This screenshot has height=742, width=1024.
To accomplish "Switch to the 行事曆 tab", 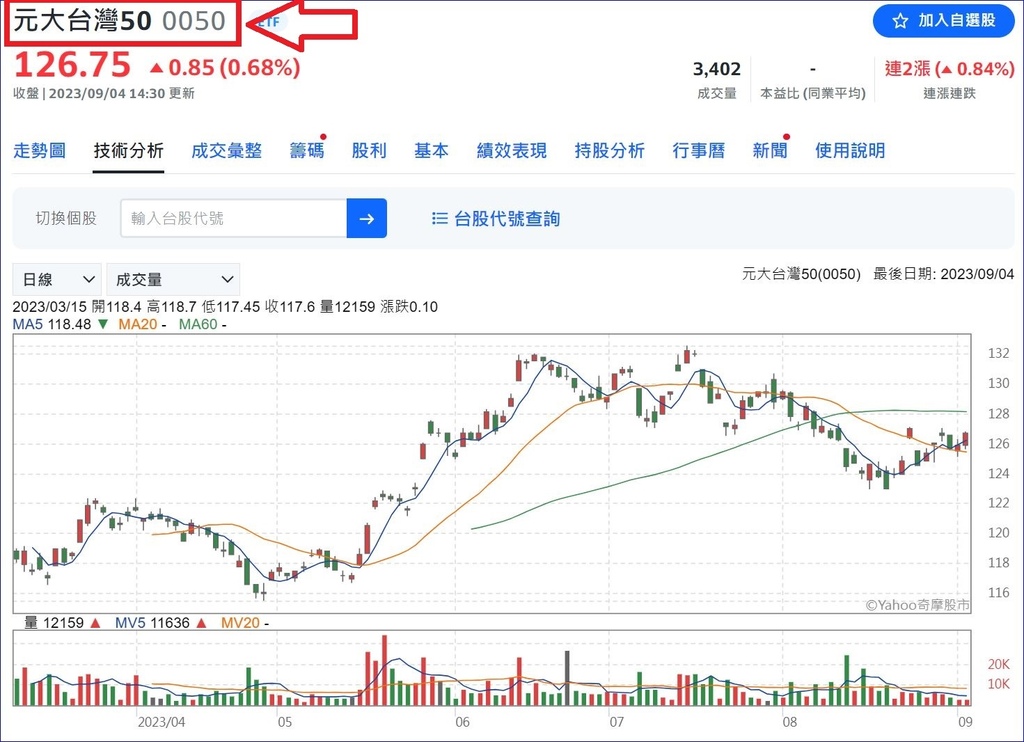I will 699,151.
